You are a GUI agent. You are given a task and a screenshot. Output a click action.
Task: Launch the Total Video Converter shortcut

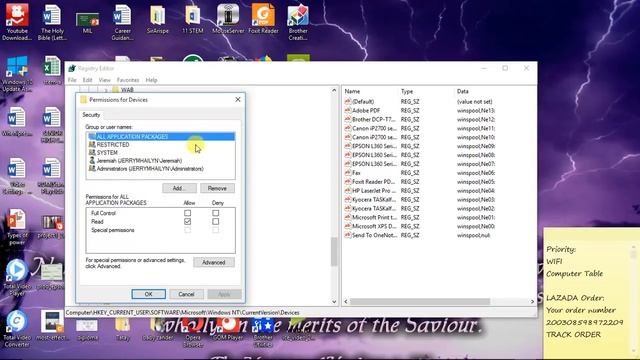tap(17, 329)
